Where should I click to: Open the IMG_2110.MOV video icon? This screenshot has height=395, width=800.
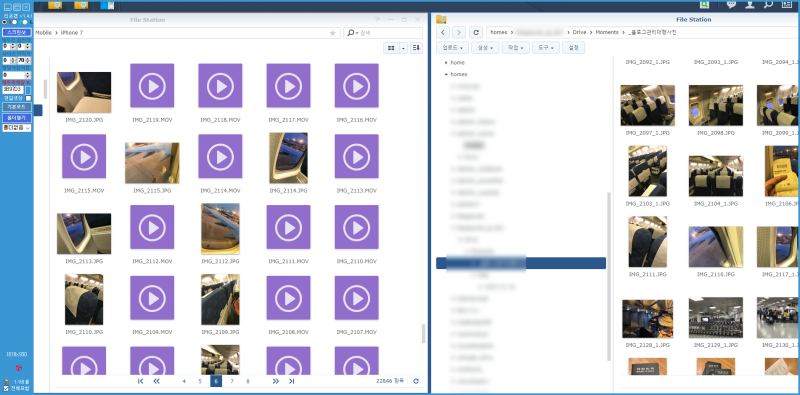pyautogui.click(x=357, y=227)
